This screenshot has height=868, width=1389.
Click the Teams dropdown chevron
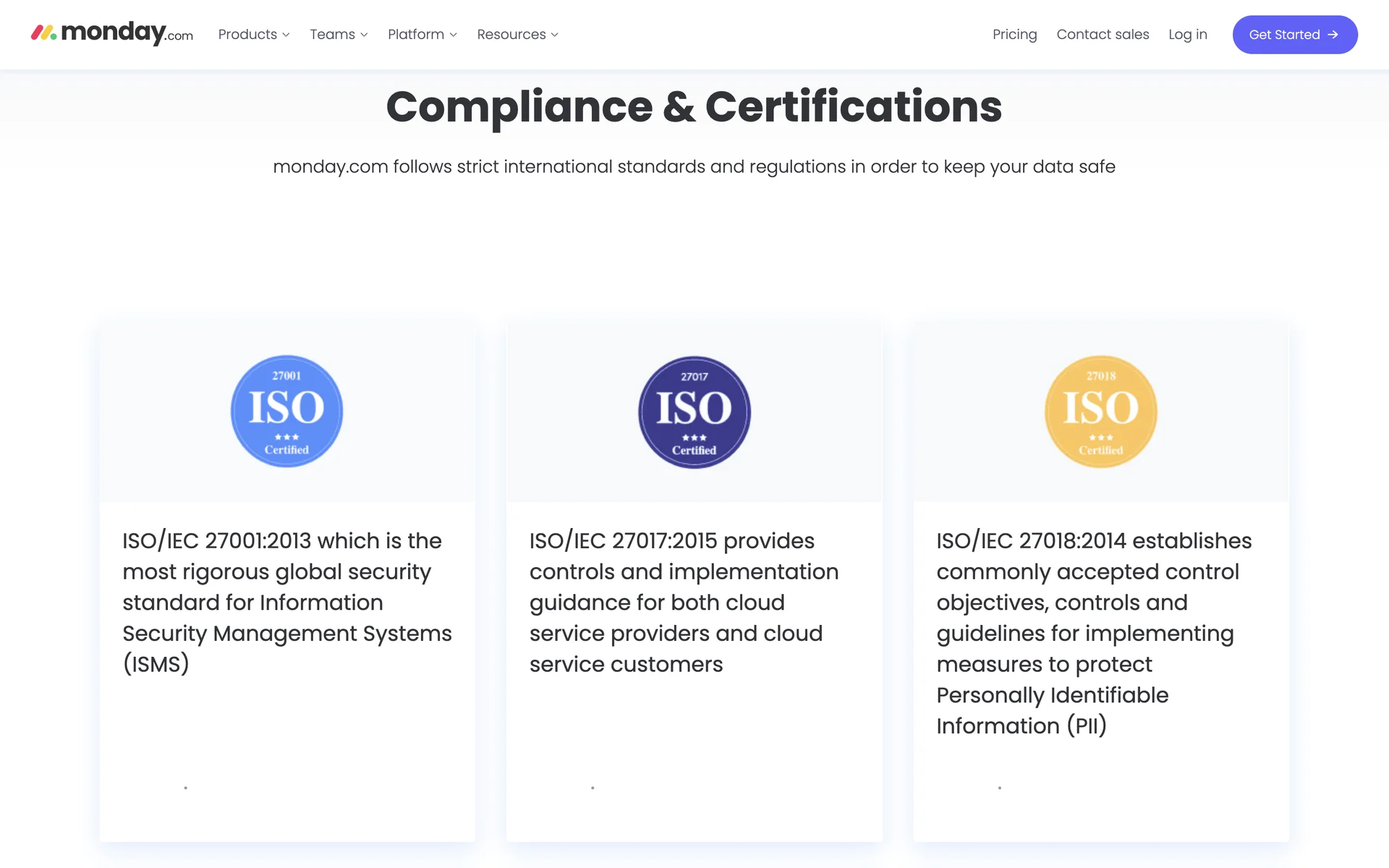365,35
